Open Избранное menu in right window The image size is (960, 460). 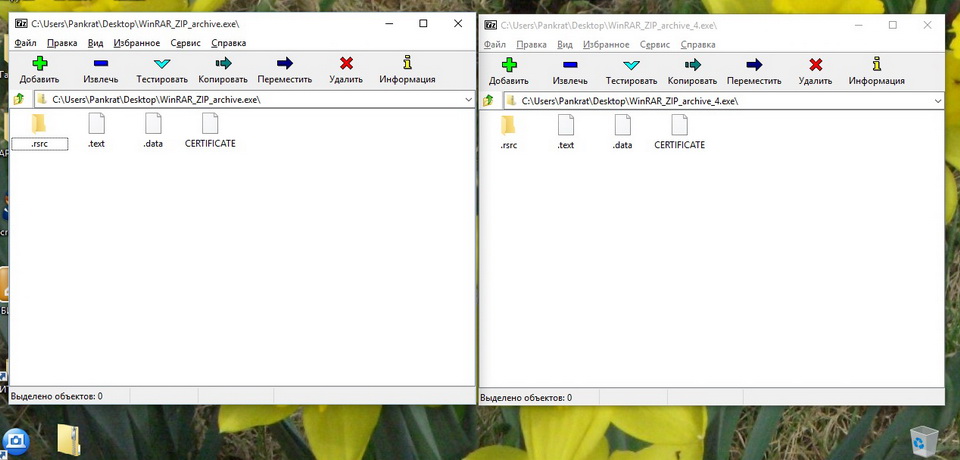click(606, 45)
